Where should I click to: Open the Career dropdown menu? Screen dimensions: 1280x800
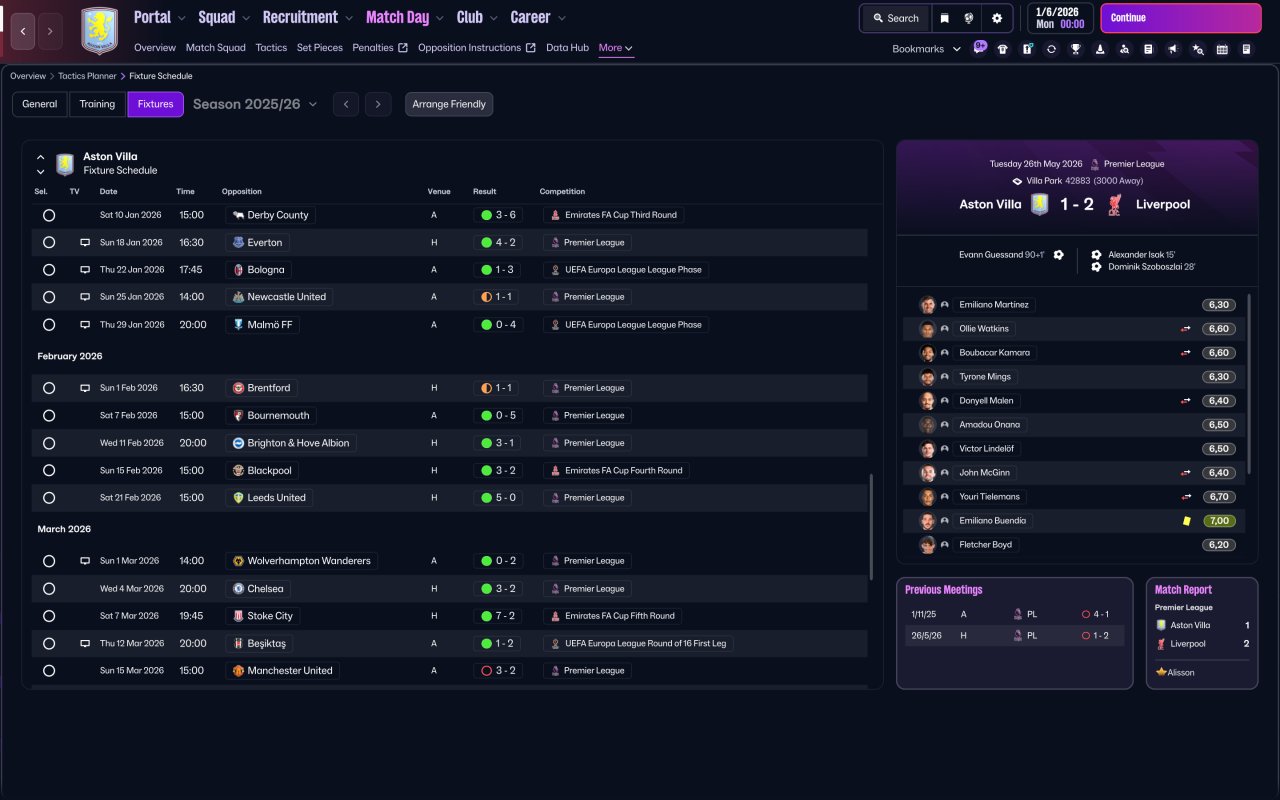coord(538,17)
